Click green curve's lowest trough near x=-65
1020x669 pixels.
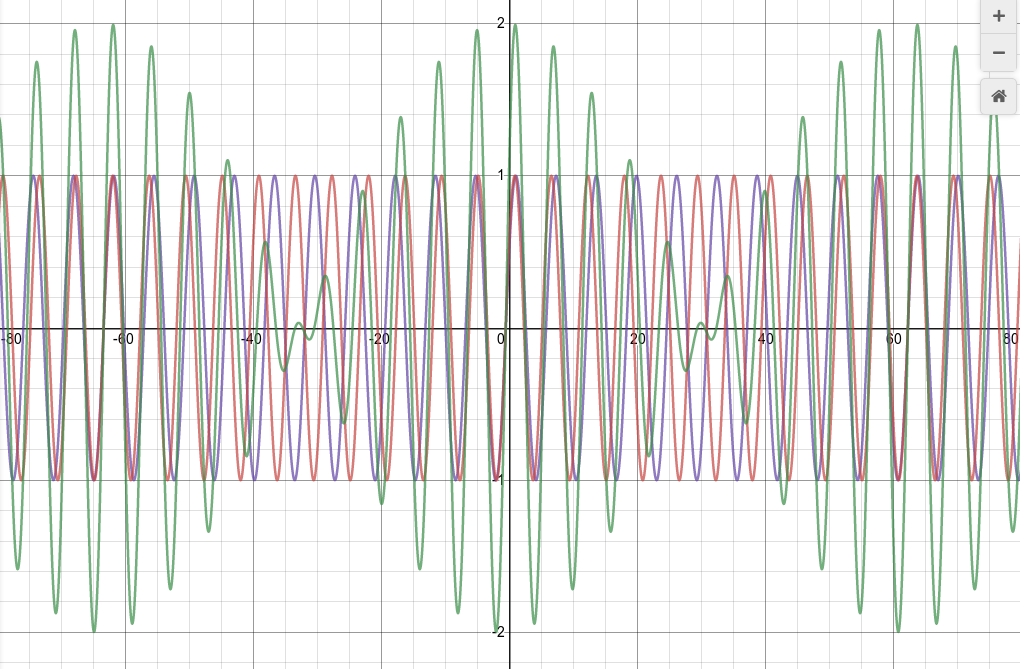[94, 630]
